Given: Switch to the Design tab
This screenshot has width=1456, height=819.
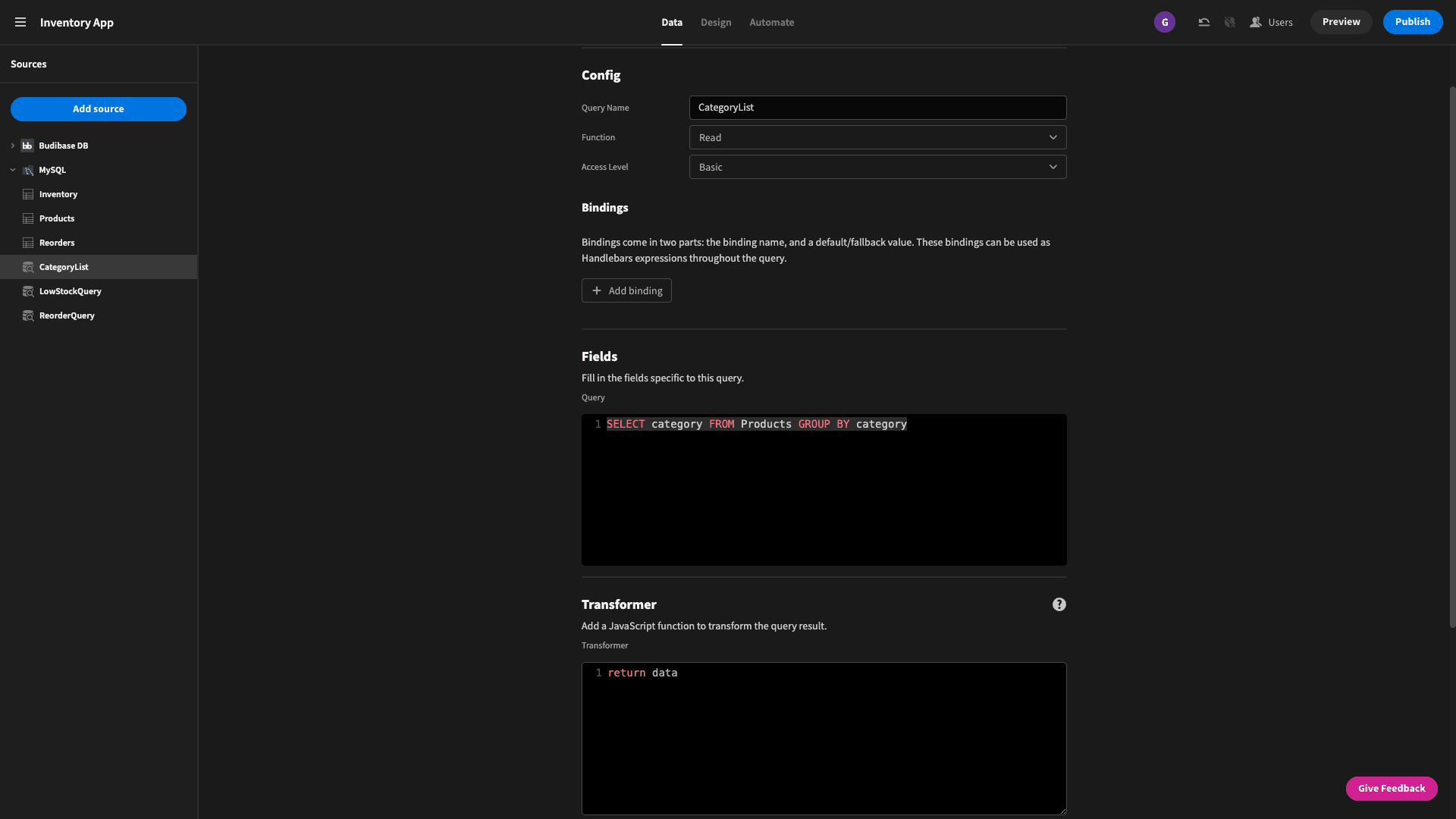Looking at the screenshot, I should (x=715, y=23).
